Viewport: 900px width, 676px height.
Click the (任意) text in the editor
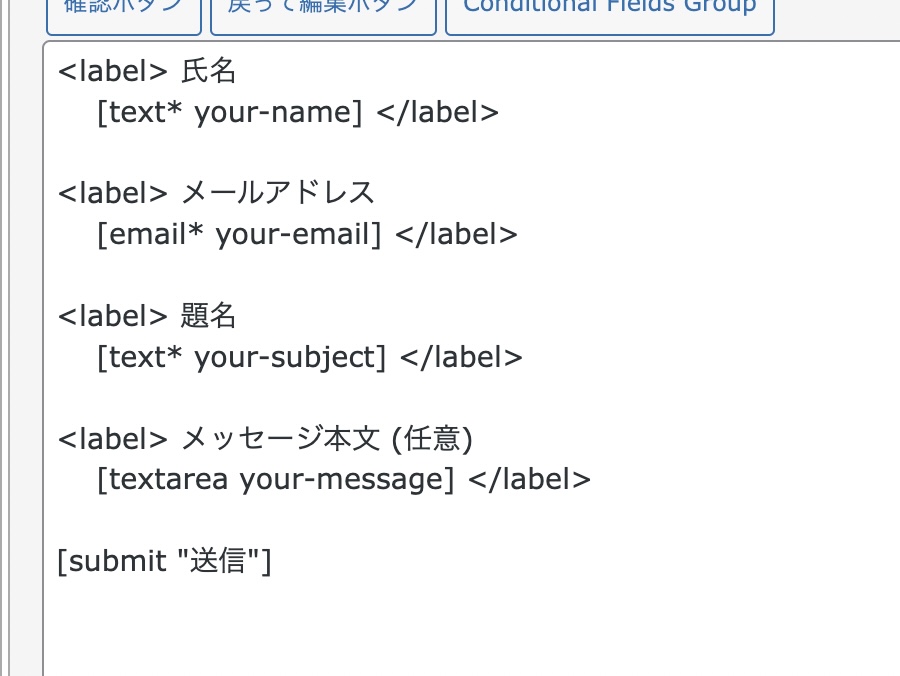click(x=432, y=438)
